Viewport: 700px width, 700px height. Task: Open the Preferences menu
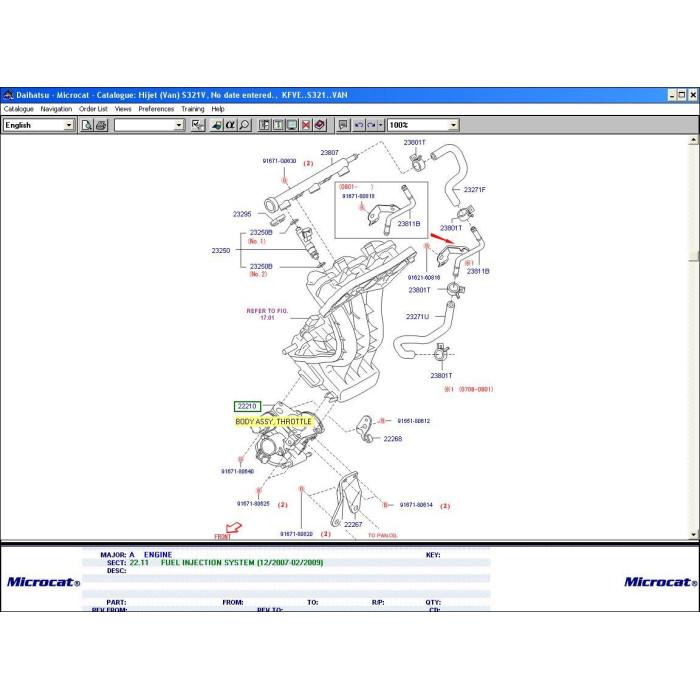(156, 109)
